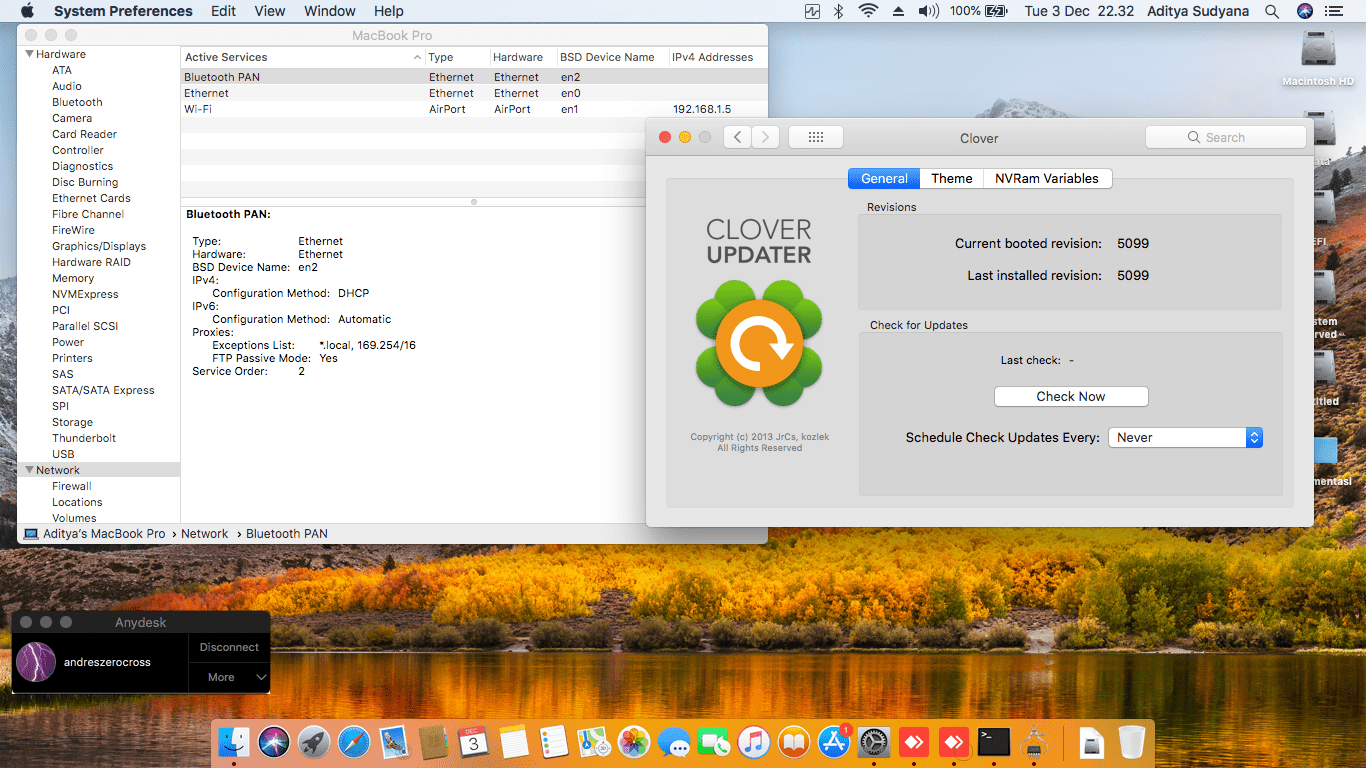The width and height of the screenshot is (1366, 768).
Task: Open the Apple menu
Action: point(27,11)
